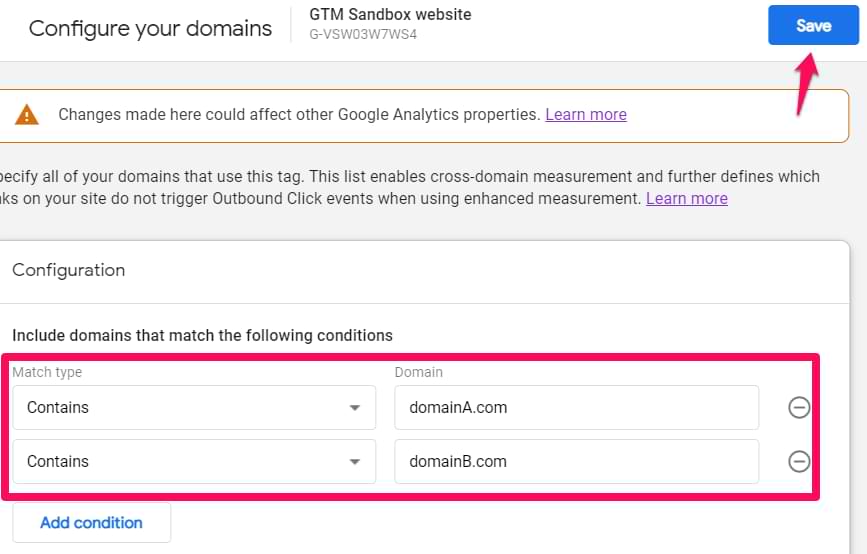This screenshot has width=867, height=554.
Task: Click the domainB.com domain input field
Action: [x=576, y=461]
